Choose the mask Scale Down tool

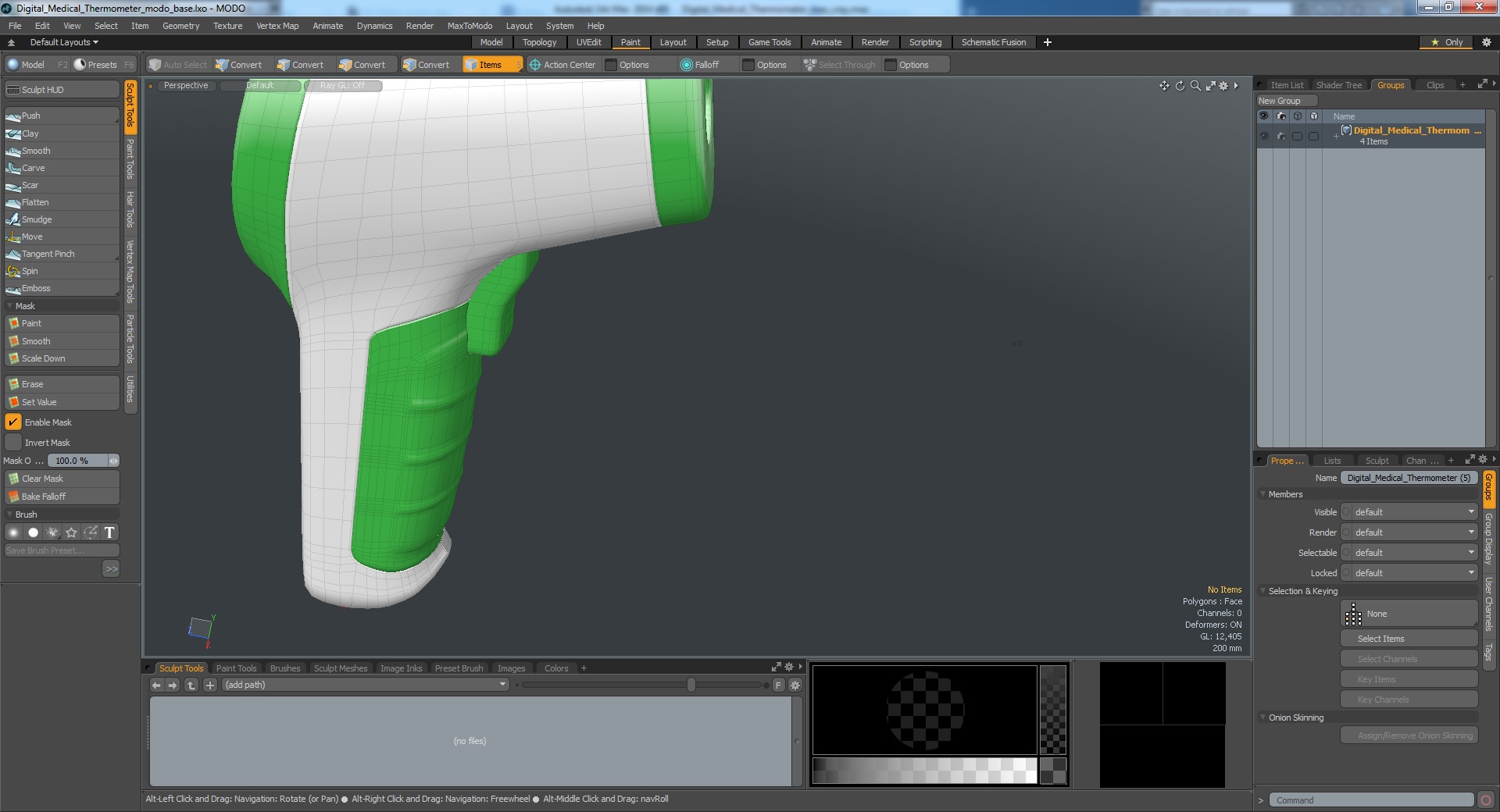62,358
